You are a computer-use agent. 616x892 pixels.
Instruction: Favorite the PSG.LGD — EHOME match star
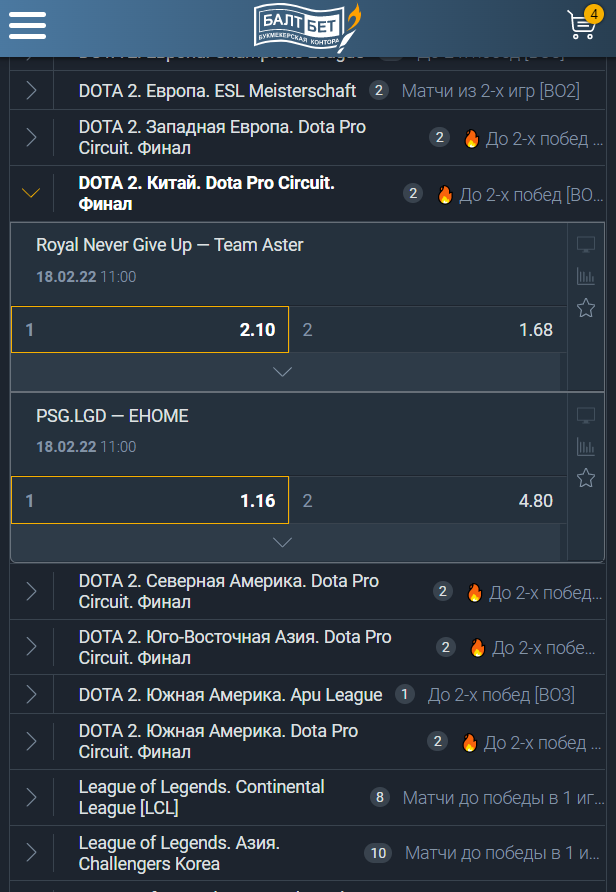coord(586,478)
